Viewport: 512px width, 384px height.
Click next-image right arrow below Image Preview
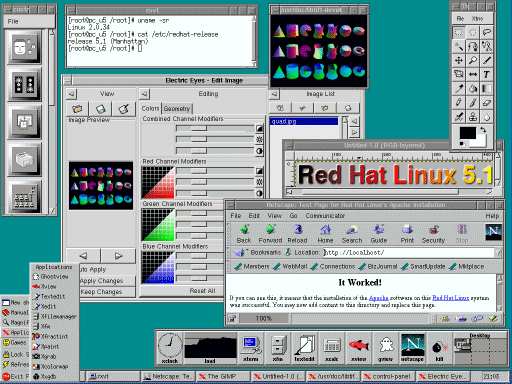(x=118, y=256)
